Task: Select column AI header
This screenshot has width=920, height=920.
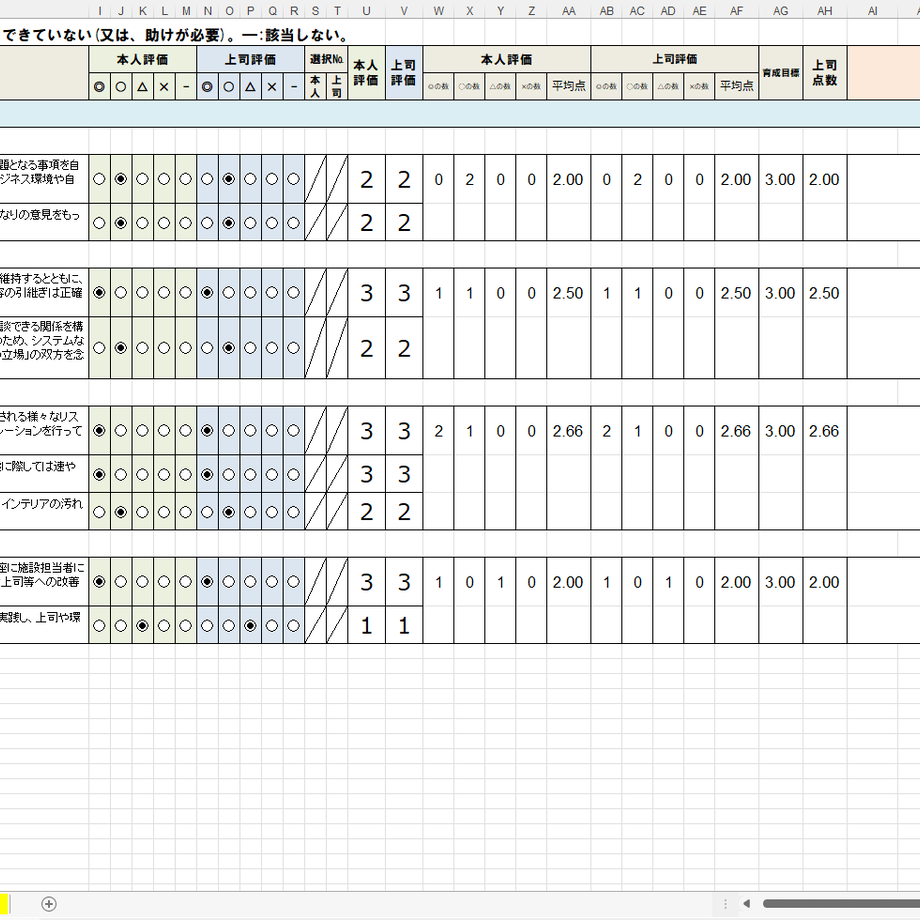Action: point(872,11)
